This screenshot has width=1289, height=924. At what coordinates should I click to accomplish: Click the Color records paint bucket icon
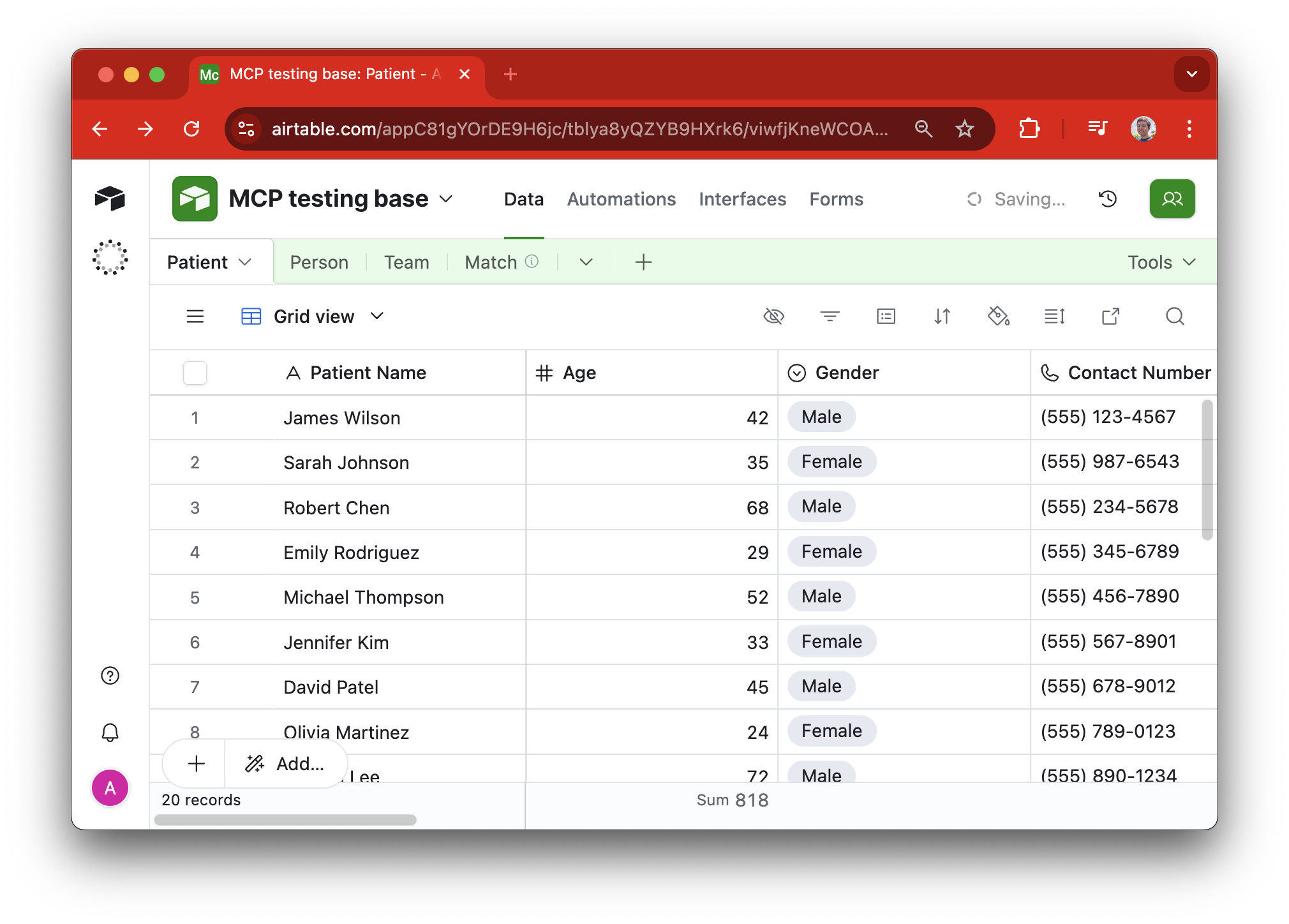[998, 317]
